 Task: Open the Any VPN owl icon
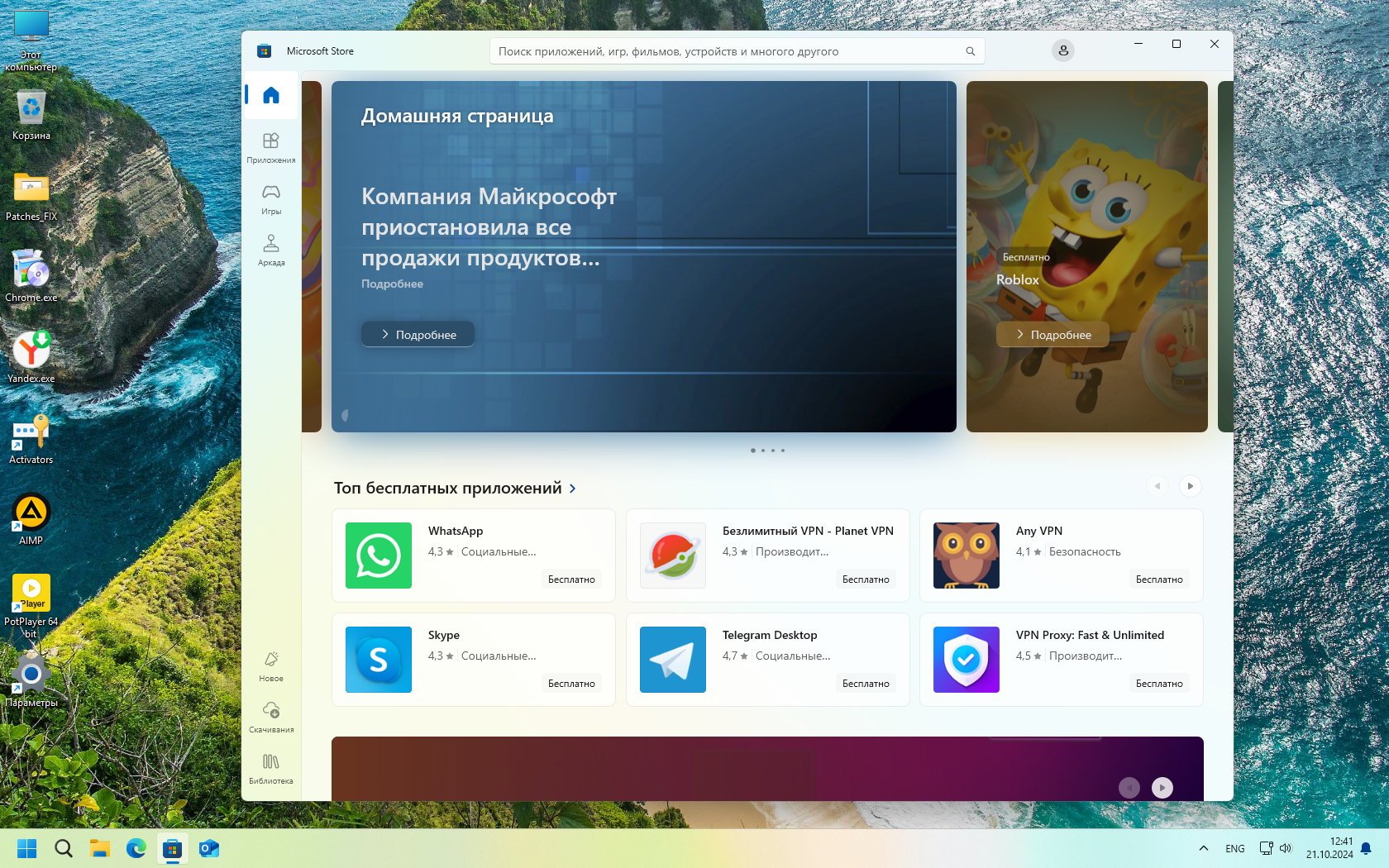click(967, 556)
